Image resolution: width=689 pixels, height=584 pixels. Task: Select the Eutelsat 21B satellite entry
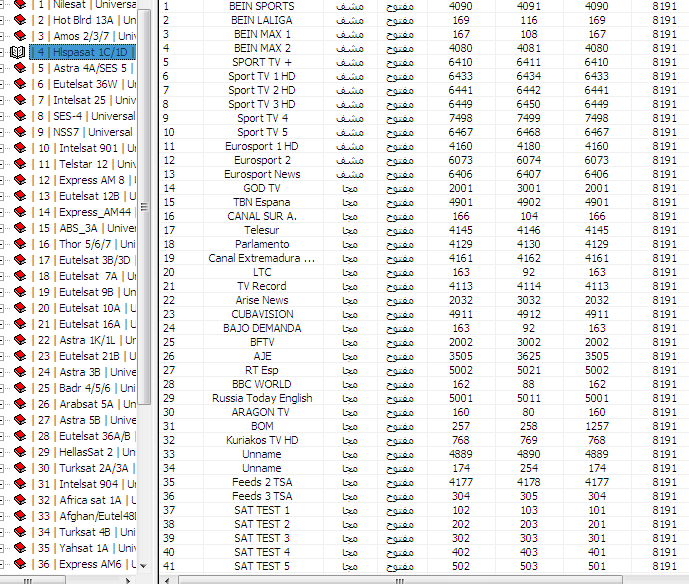(85, 356)
